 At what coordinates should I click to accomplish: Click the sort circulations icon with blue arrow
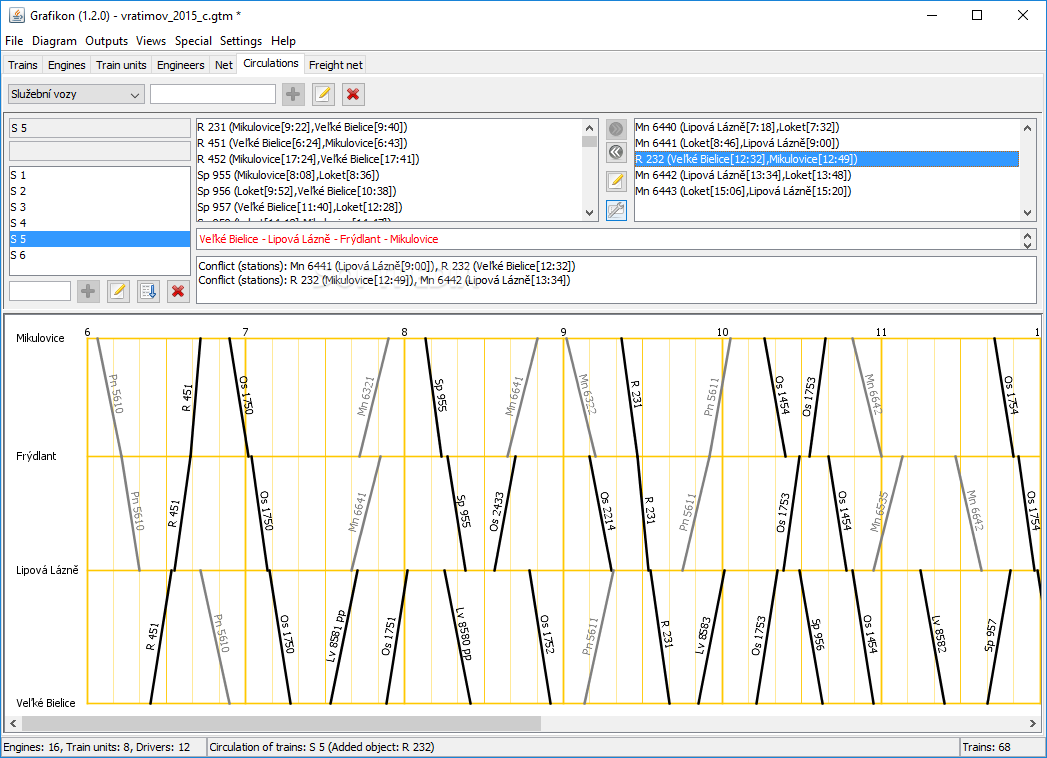click(x=148, y=291)
